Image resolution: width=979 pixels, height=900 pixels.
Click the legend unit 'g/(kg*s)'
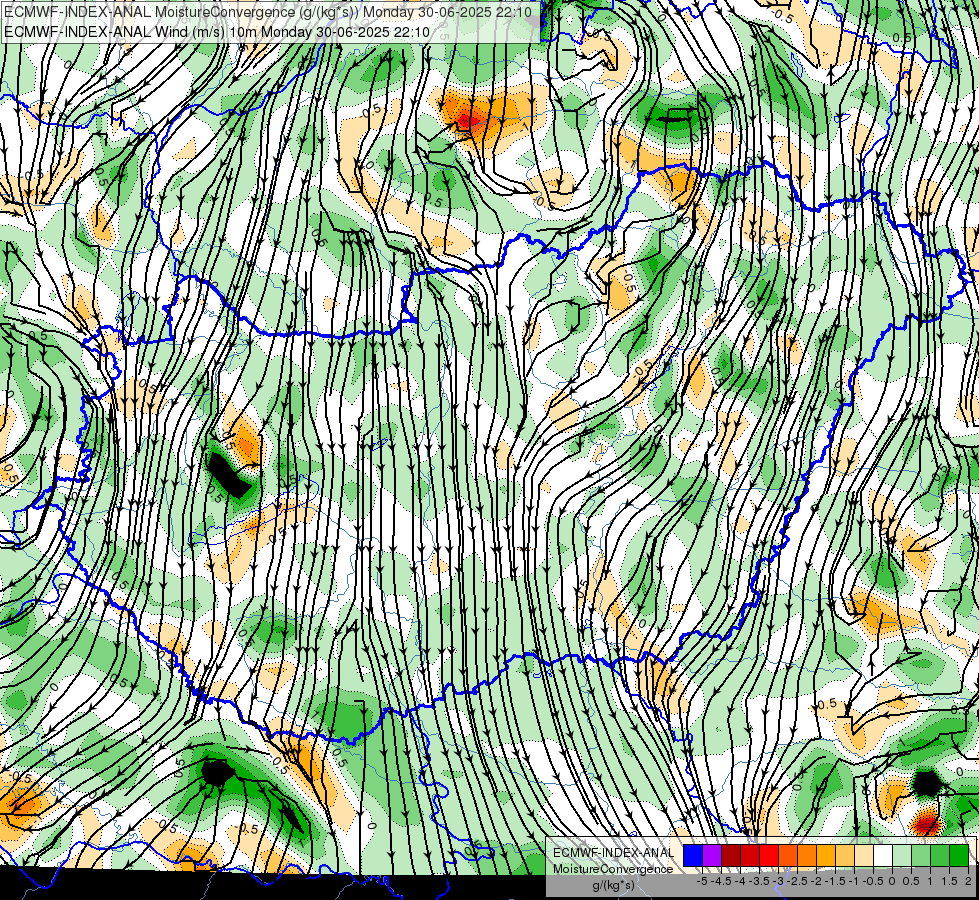click(614, 886)
